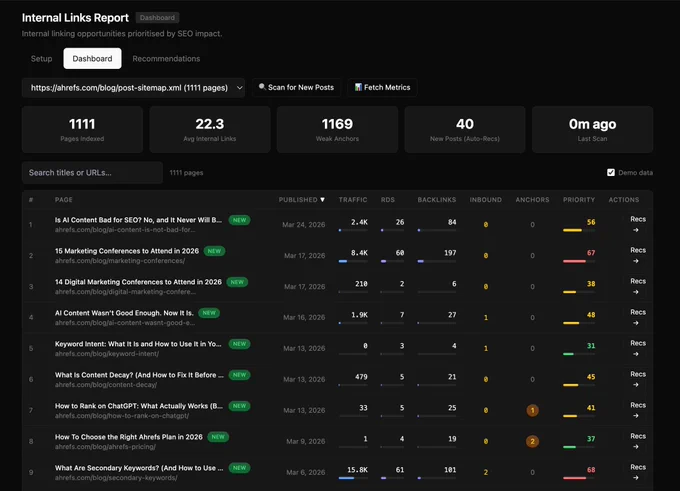This screenshot has height=491, width=680.
Task: Click the Dashboard badge beside report title
Action: (x=157, y=18)
